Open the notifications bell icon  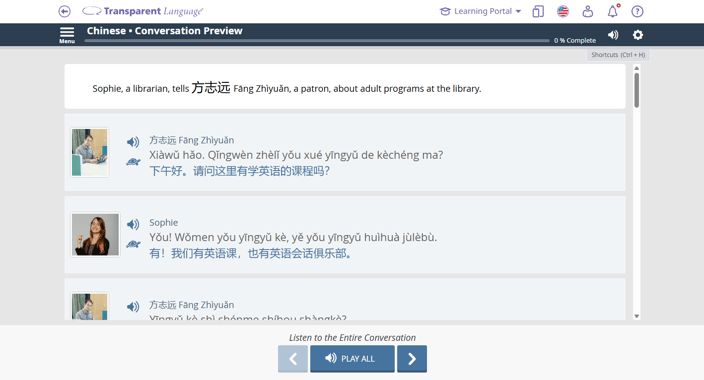[x=613, y=11]
